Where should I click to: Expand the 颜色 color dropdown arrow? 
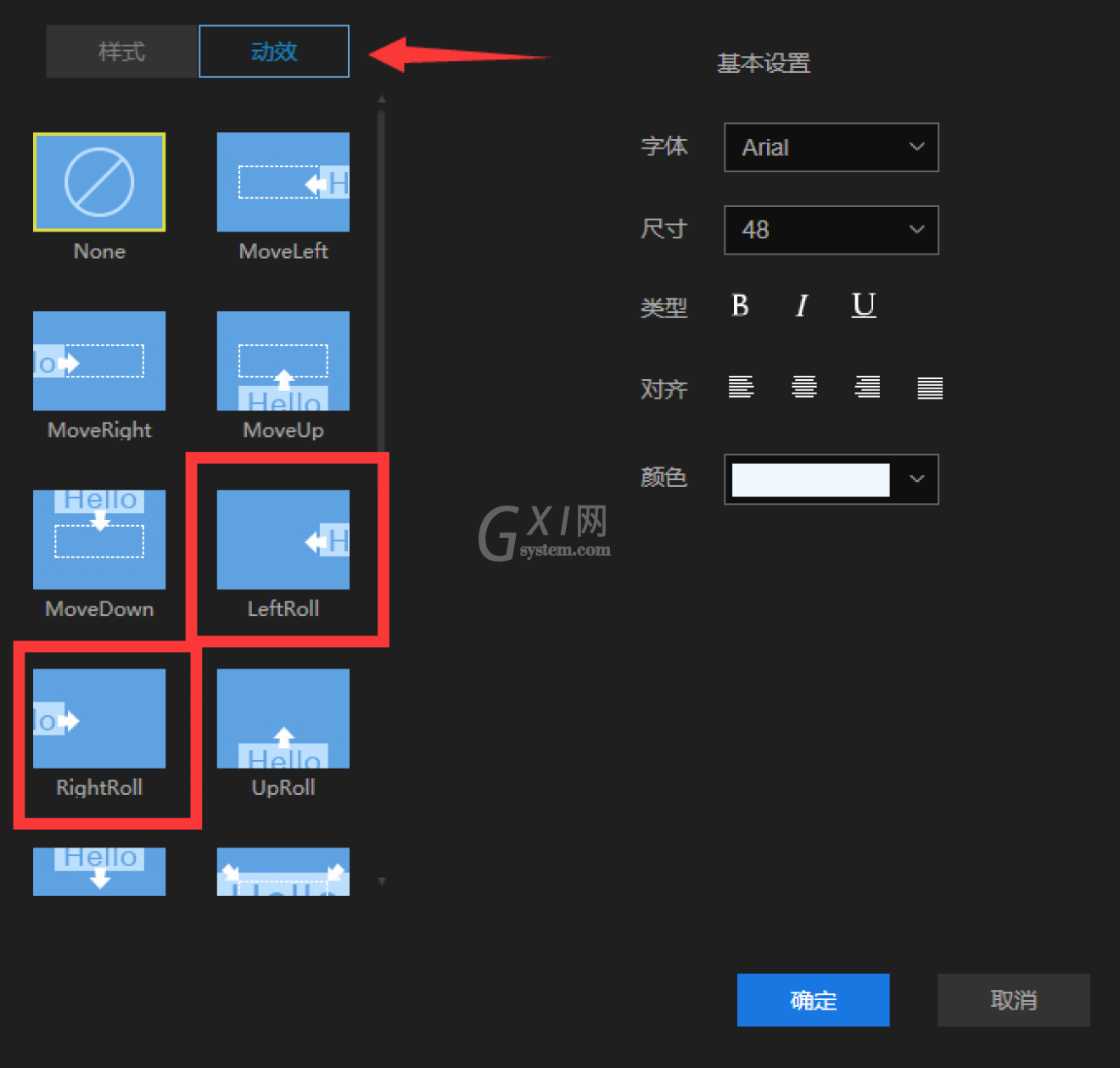click(916, 479)
